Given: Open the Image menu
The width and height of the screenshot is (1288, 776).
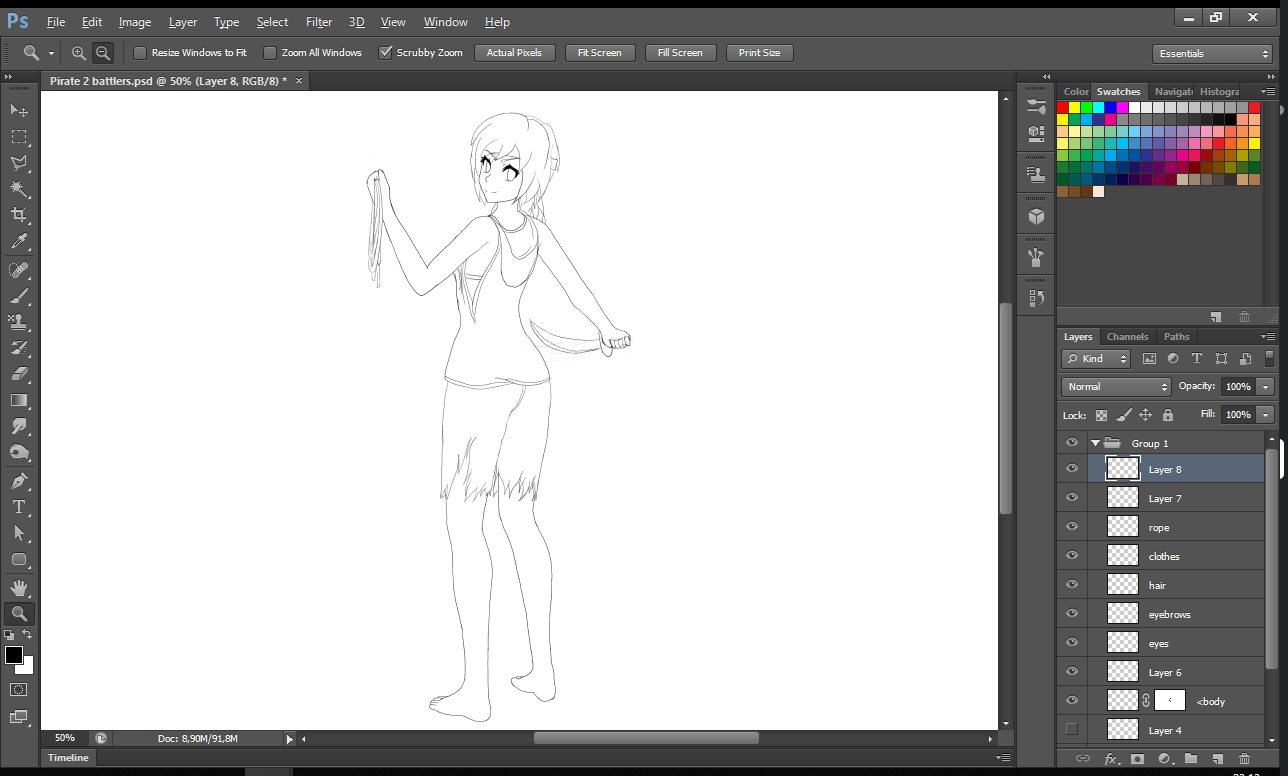Looking at the screenshot, I should point(135,21).
